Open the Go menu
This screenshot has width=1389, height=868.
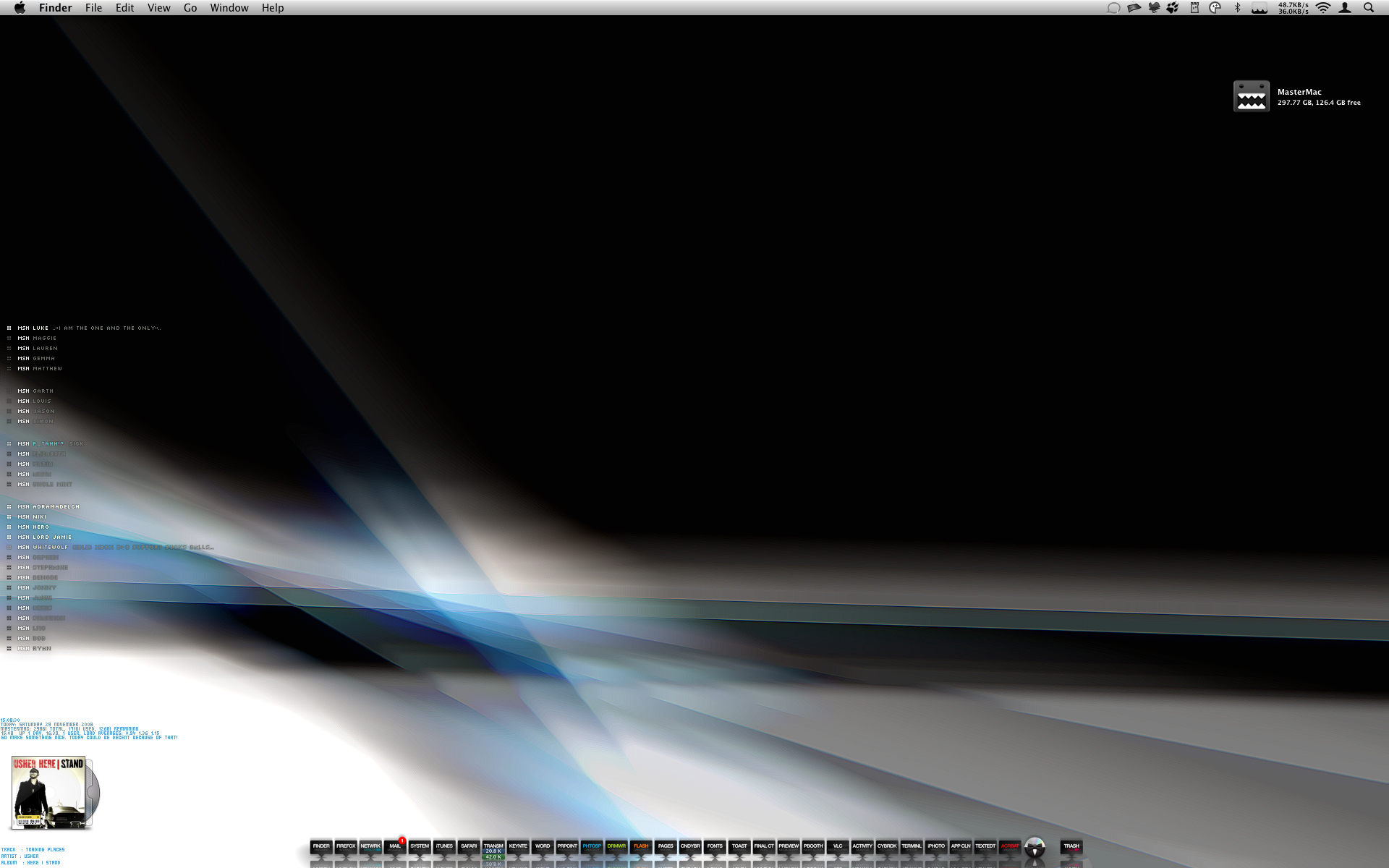point(190,8)
